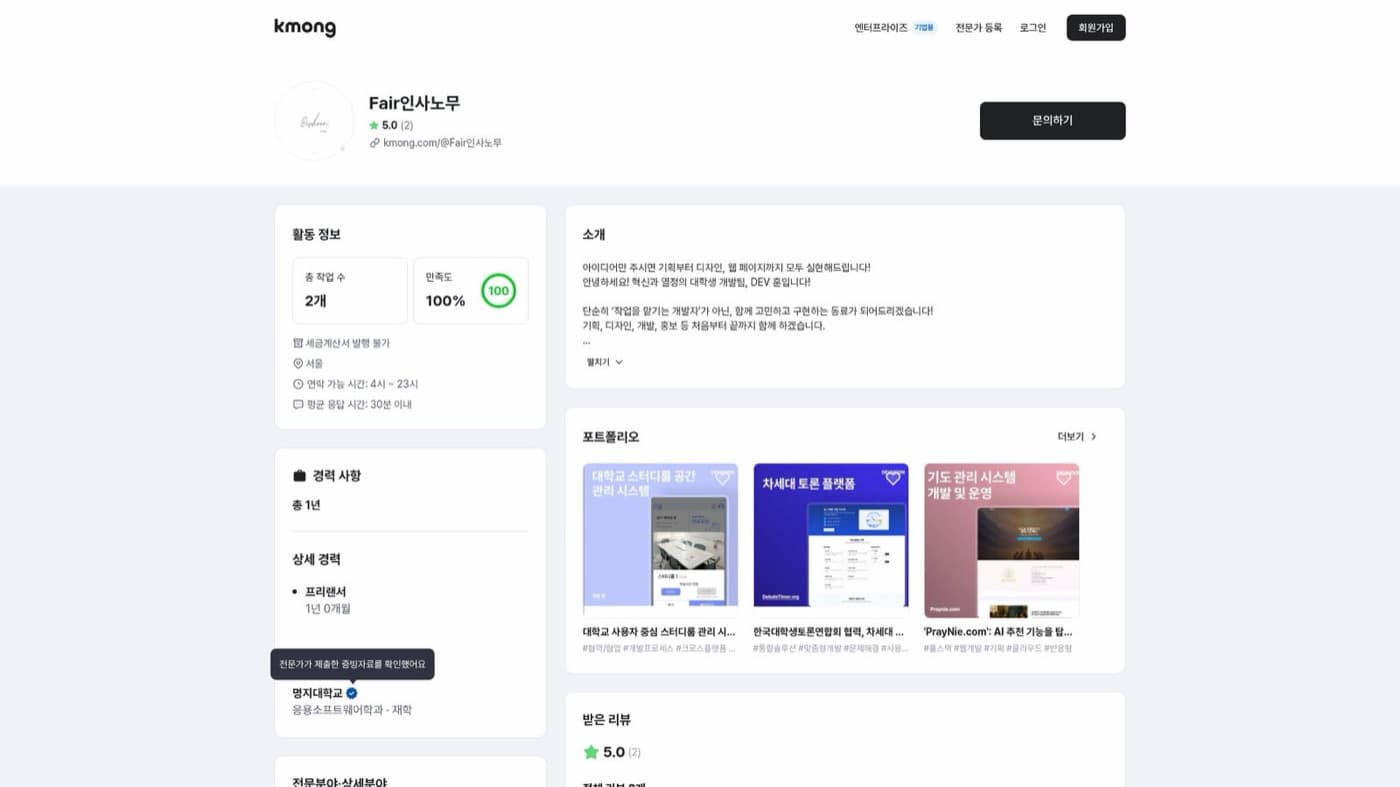Go to 로그인 page

click(1033, 28)
